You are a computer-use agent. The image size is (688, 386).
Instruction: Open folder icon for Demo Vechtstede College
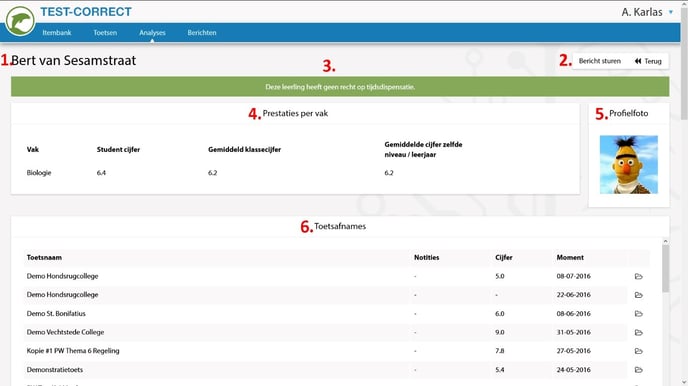[x=638, y=332]
